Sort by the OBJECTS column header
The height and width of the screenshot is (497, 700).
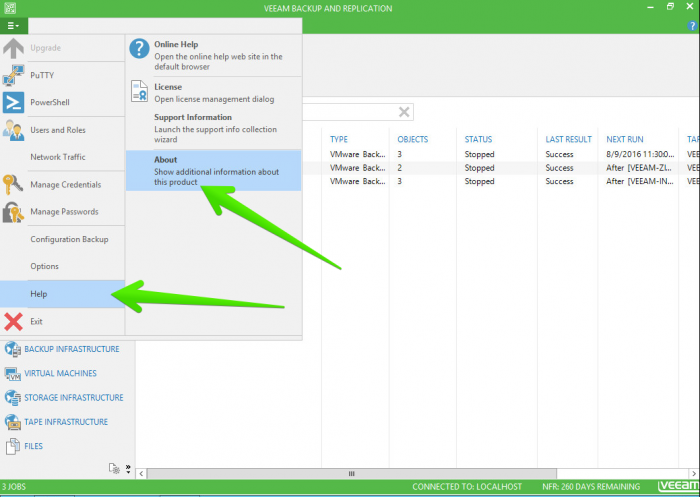coord(412,139)
